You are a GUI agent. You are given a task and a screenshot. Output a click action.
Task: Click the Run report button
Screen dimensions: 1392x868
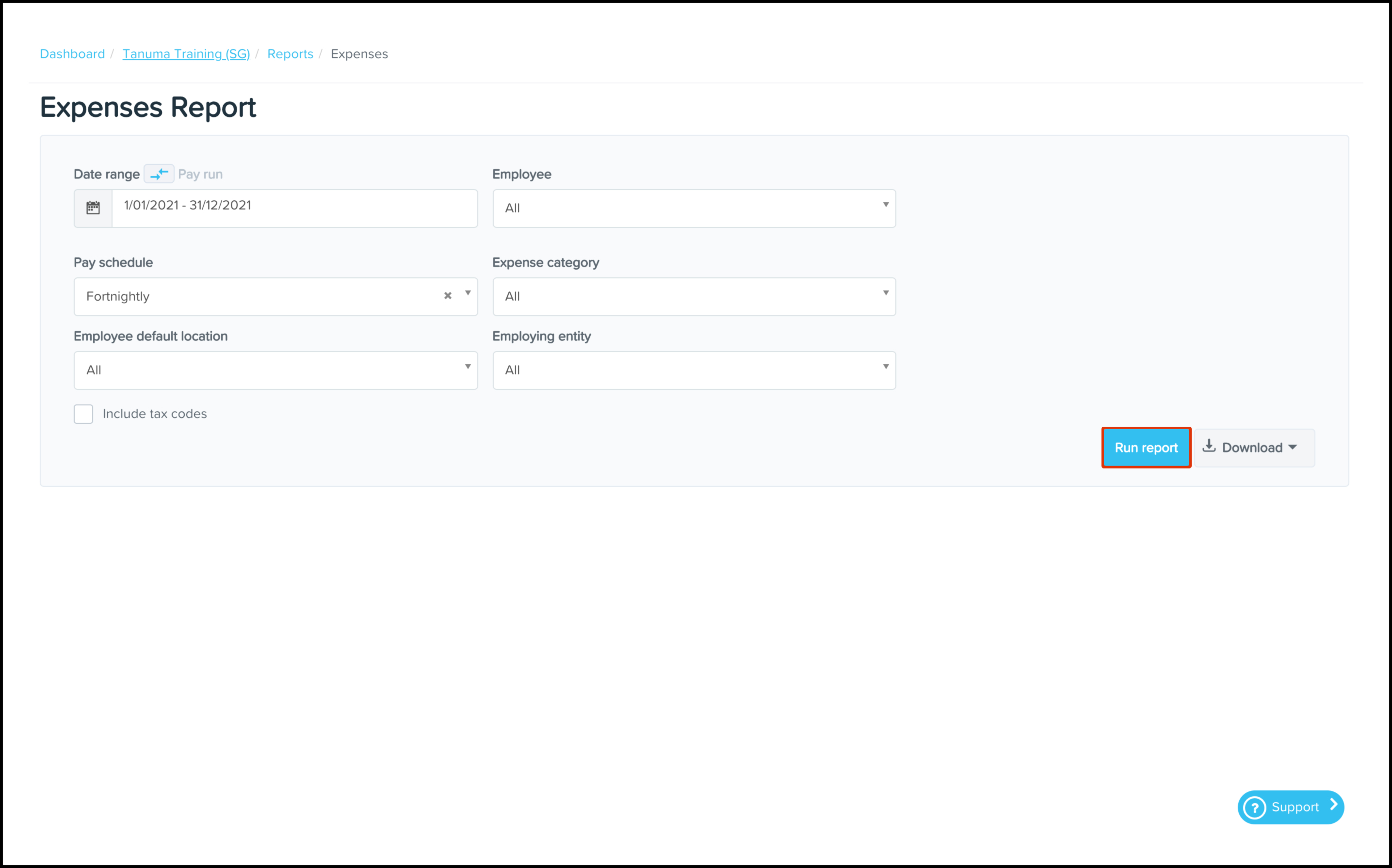1146,448
